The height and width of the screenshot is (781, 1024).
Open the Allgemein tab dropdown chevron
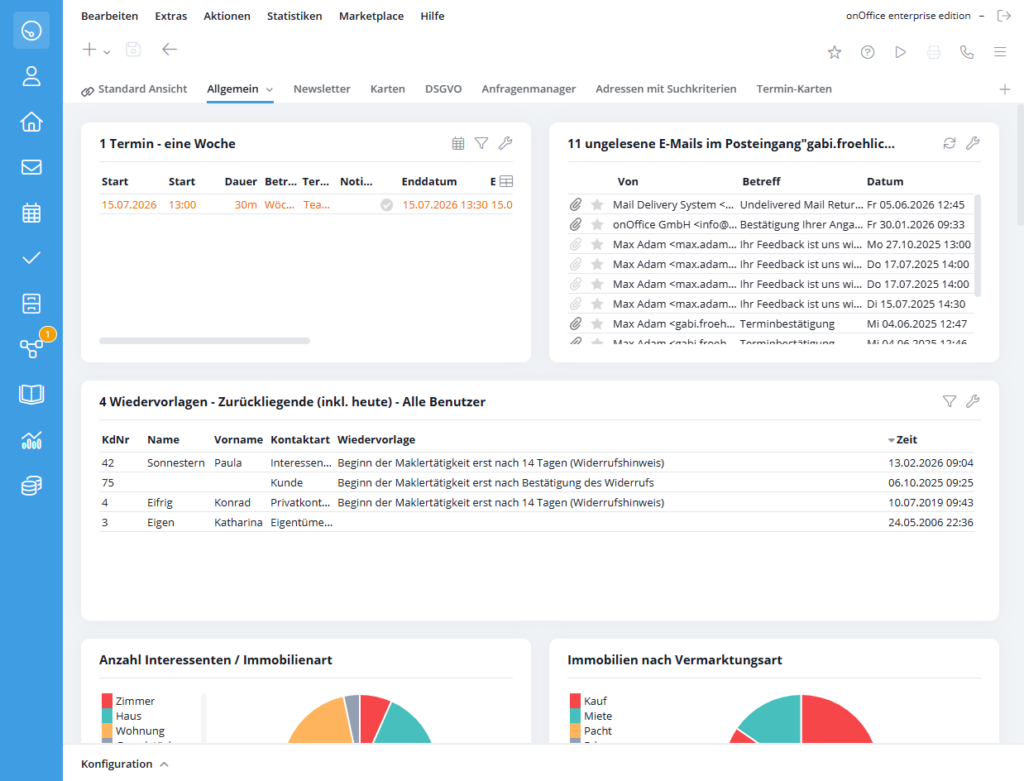(x=269, y=89)
